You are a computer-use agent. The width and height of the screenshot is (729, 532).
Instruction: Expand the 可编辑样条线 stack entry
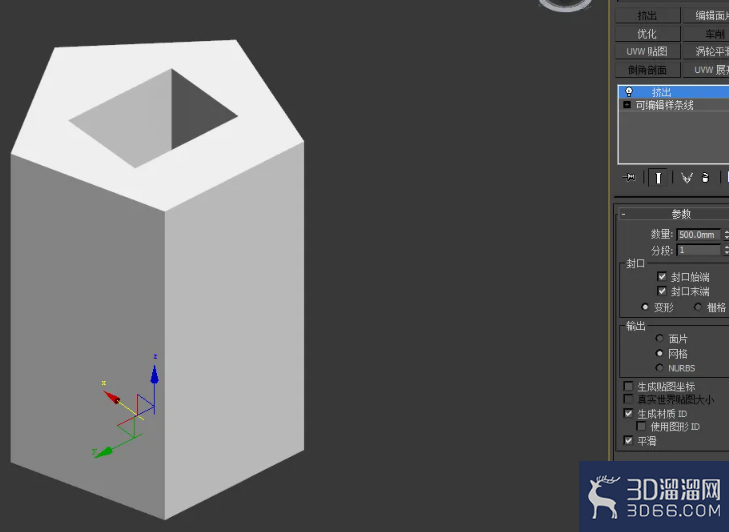pos(627,105)
